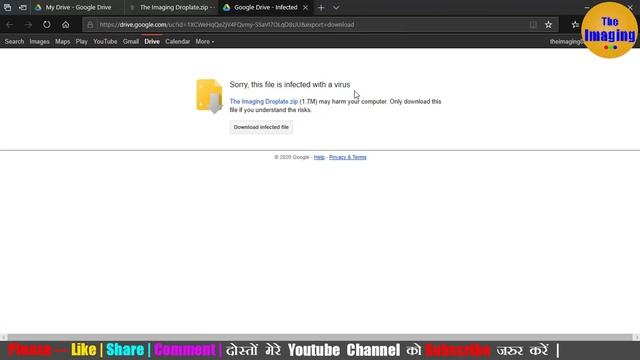Open new tab with plus icon
Image resolution: width=640 pixels, height=360 pixels.
[321, 7]
